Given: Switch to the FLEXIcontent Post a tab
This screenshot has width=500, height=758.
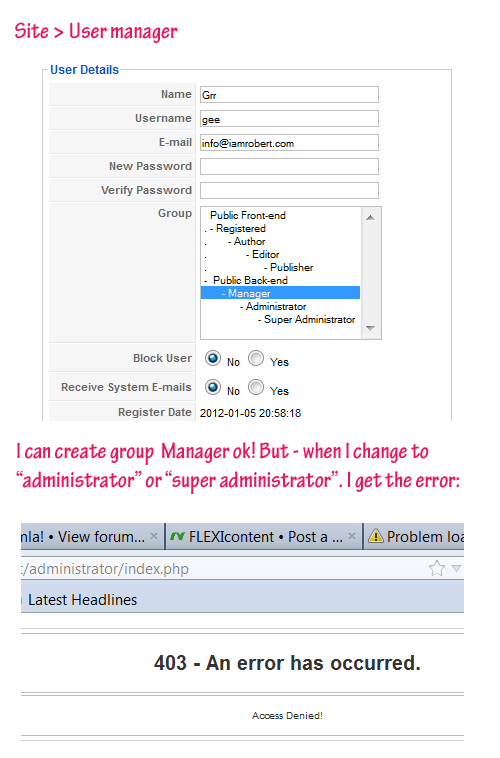Looking at the screenshot, I should coord(264,536).
